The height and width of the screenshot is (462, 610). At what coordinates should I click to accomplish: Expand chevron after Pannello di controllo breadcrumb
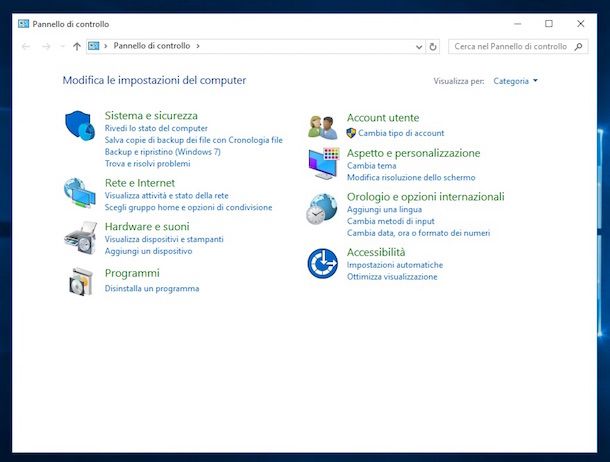(198, 46)
